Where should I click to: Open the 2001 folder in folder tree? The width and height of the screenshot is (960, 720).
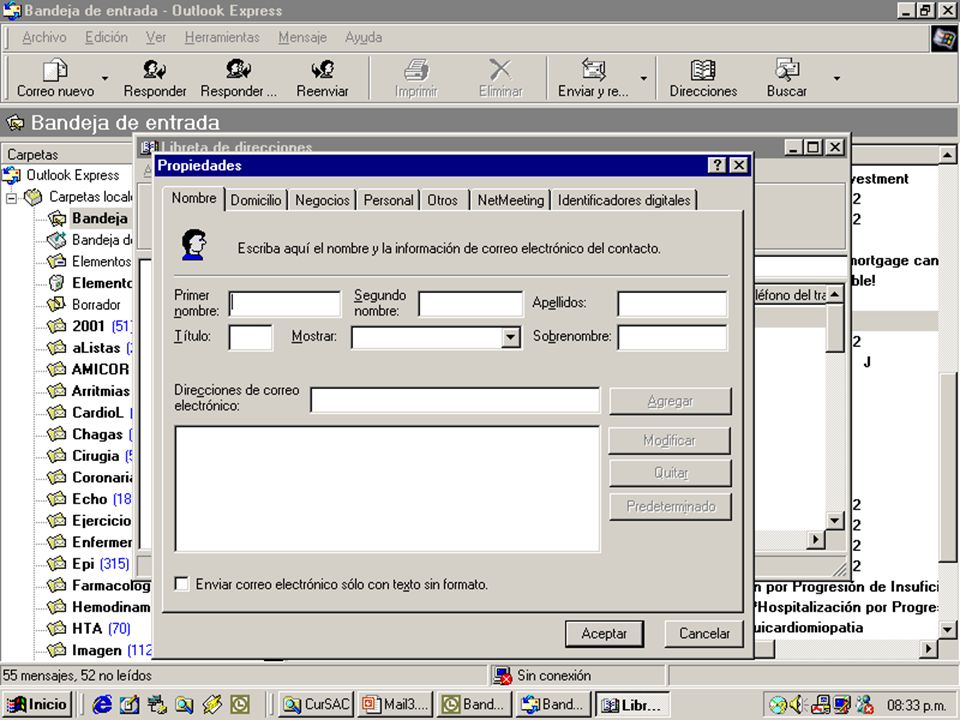89,326
